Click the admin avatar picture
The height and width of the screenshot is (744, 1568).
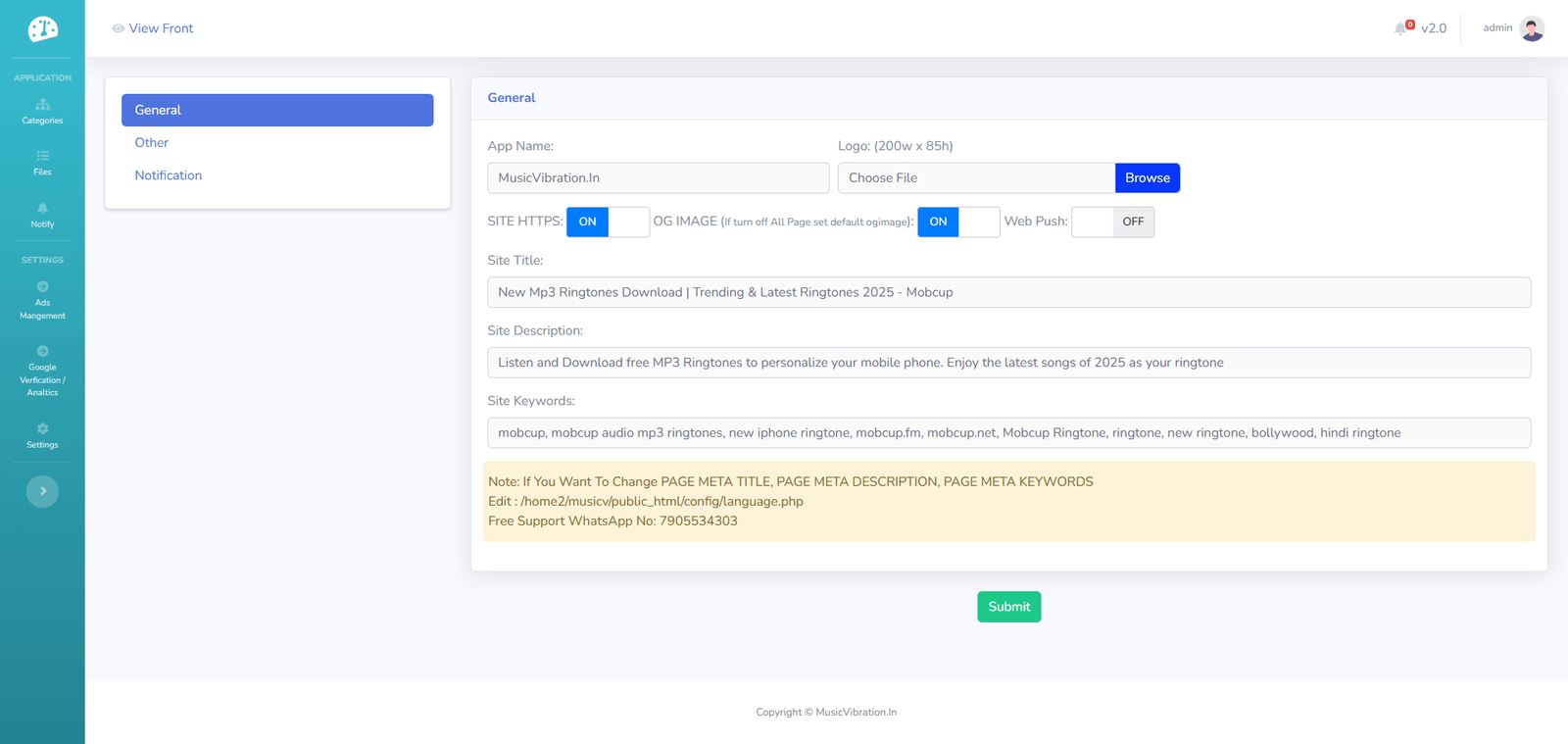[x=1532, y=28]
